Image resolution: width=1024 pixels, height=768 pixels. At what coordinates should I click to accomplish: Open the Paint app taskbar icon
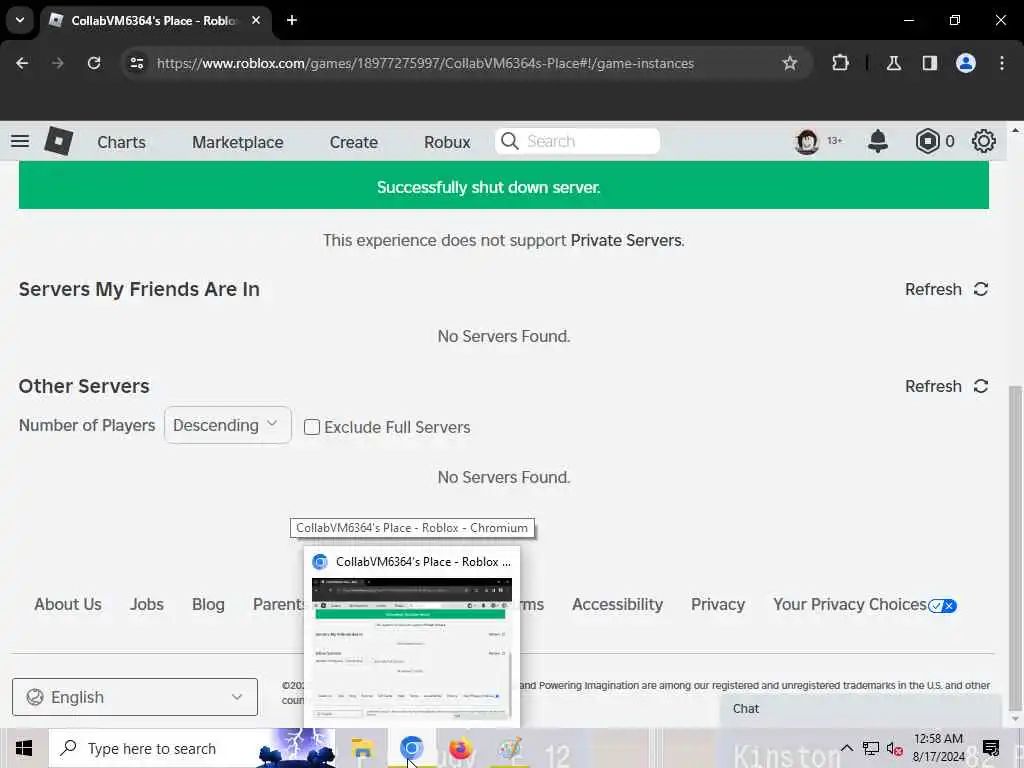click(x=509, y=748)
